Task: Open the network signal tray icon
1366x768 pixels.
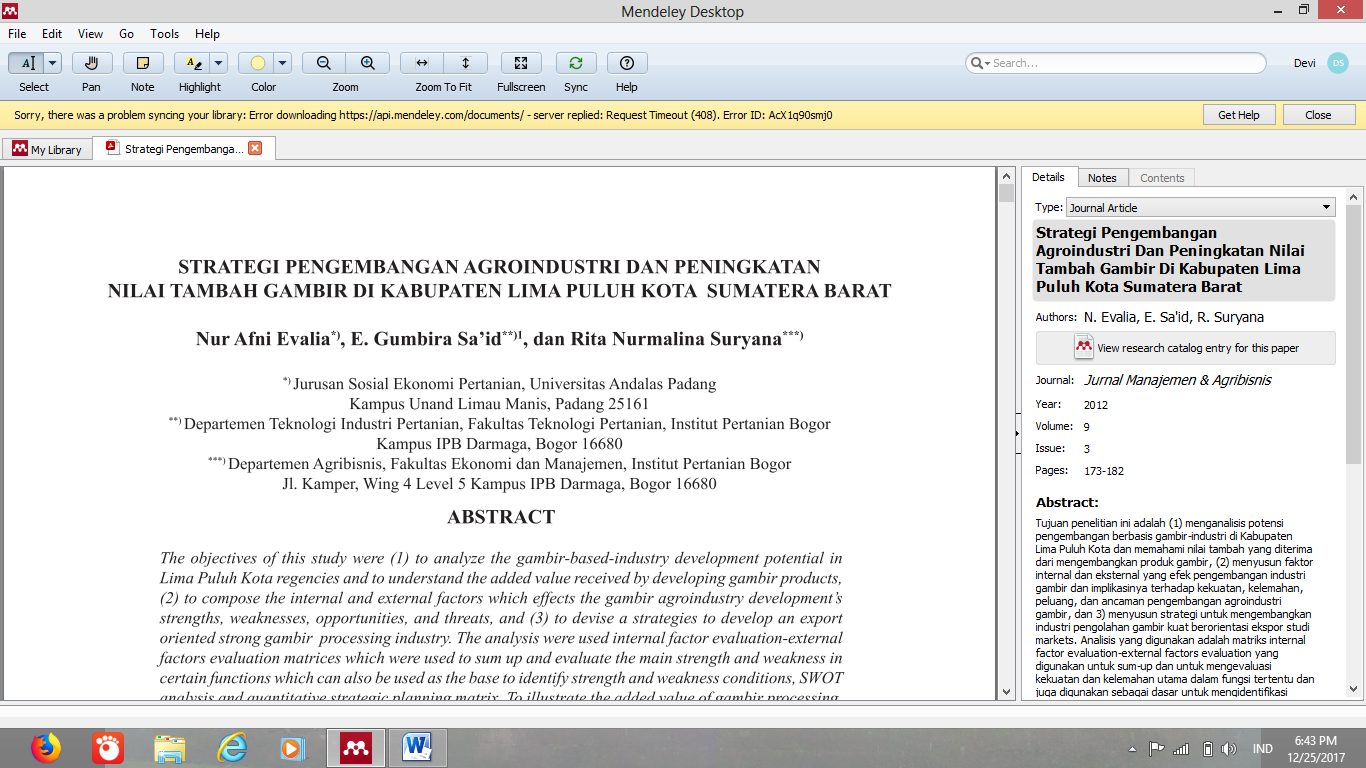Action: coord(1181,749)
